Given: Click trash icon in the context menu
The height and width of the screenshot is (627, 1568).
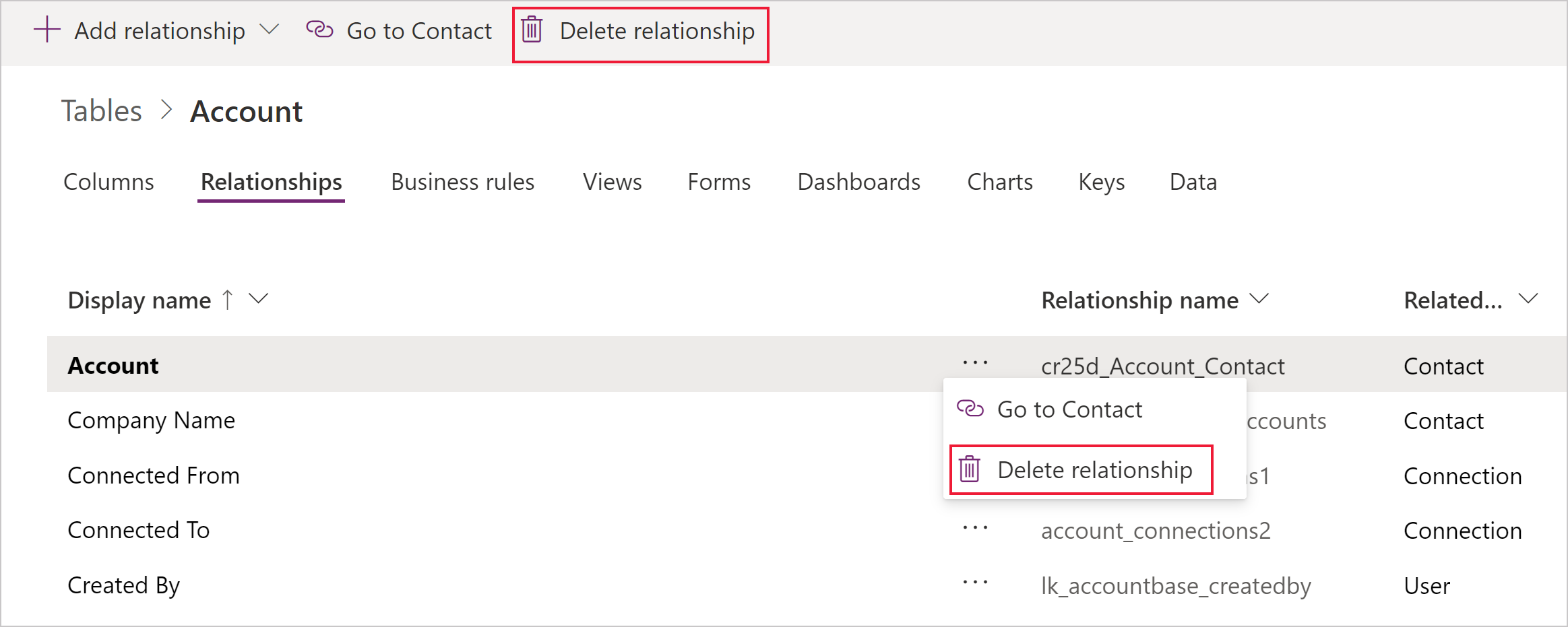Looking at the screenshot, I should [x=970, y=469].
